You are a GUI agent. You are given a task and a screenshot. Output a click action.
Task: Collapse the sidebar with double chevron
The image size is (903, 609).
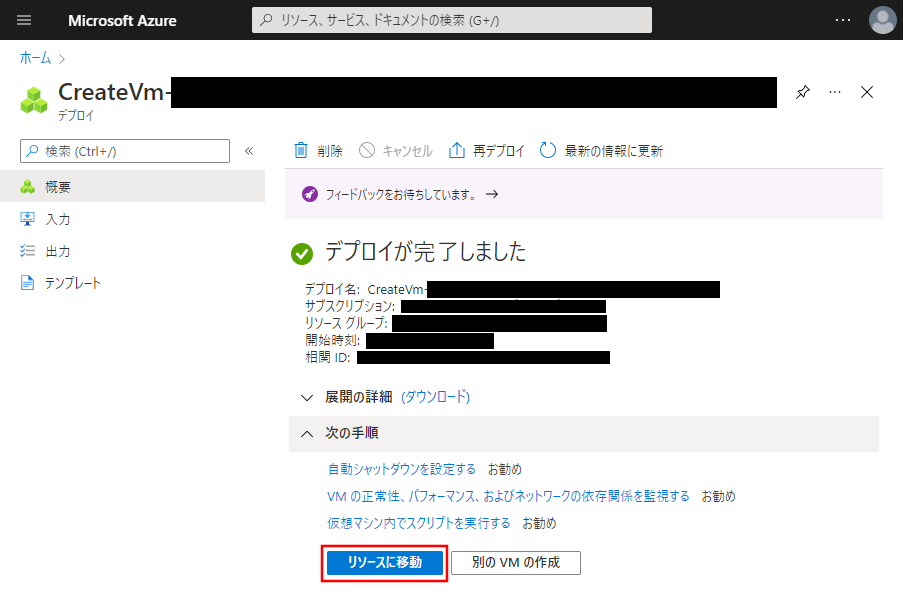(249, 151)
